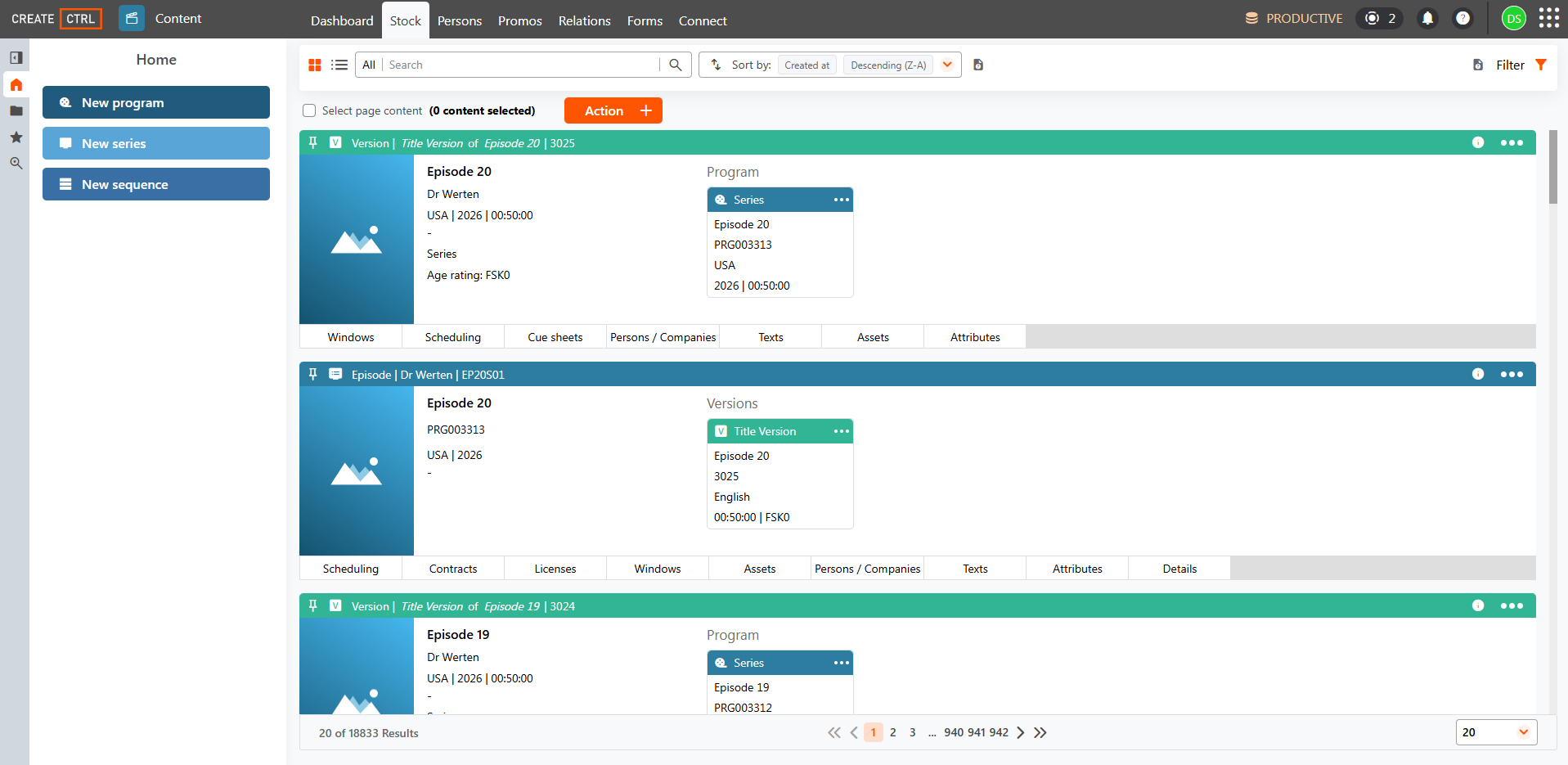Go to results page 2

[x=893, y=732]
